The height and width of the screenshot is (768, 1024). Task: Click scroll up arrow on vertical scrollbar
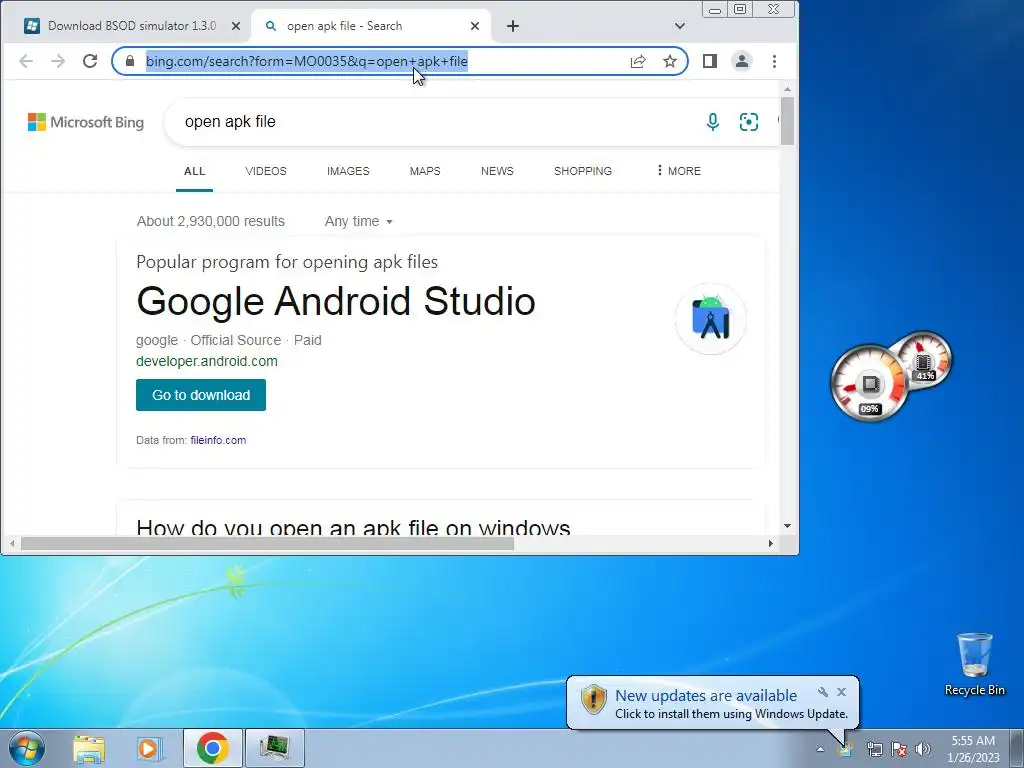(787, 89)
